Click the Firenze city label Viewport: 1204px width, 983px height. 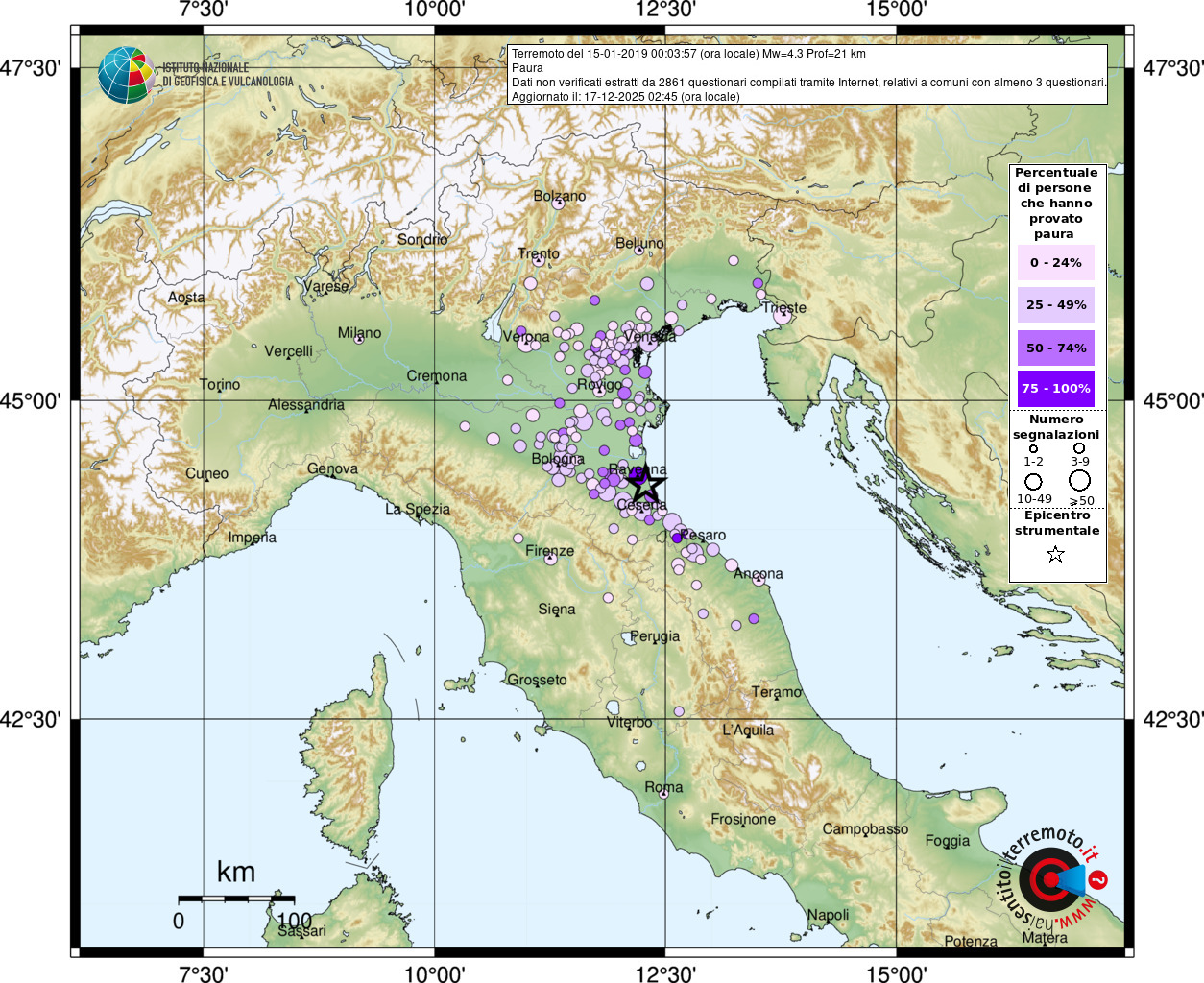(x=550, y=551)
